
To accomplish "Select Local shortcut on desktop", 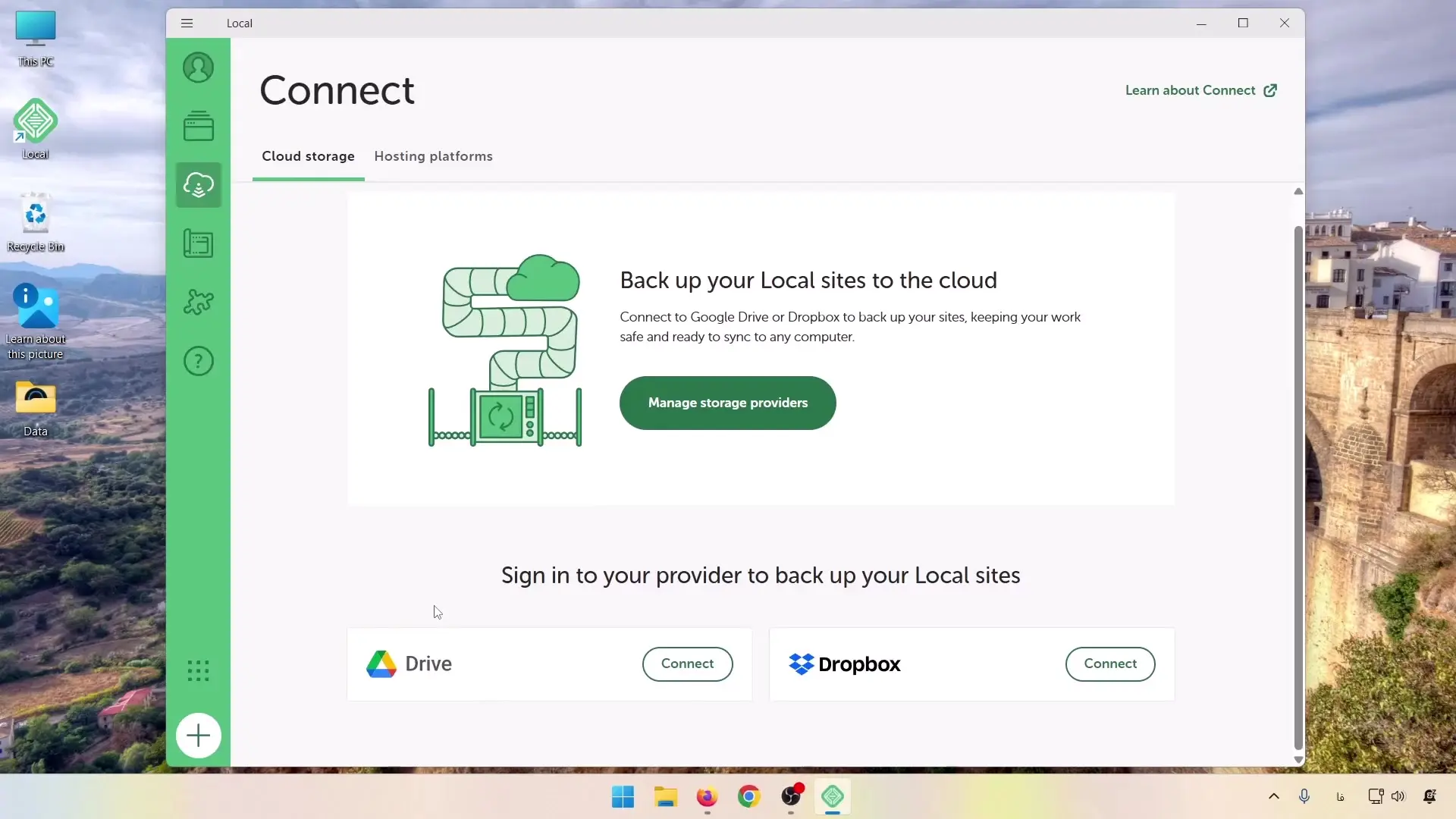I will tap(36, 129).
